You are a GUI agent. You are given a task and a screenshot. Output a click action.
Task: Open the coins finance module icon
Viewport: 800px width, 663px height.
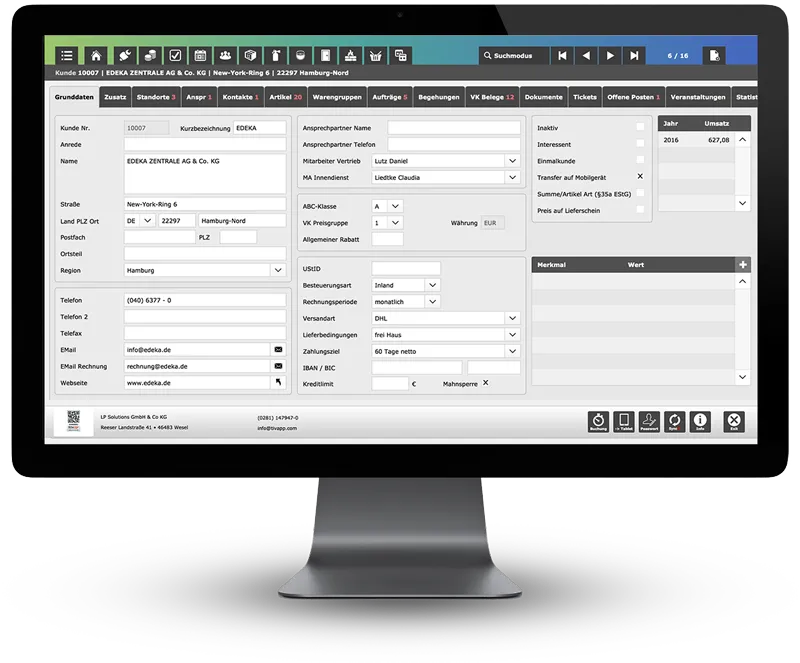tap(150, 55)
